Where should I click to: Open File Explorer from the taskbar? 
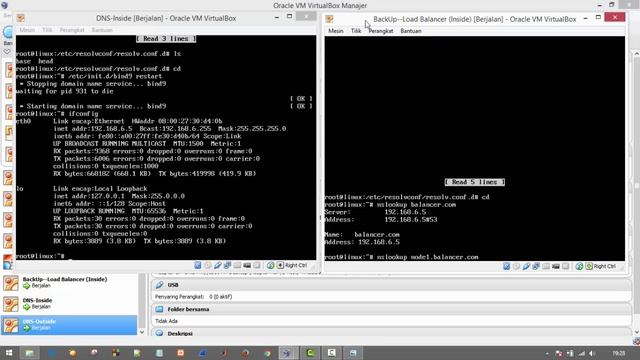30,353
